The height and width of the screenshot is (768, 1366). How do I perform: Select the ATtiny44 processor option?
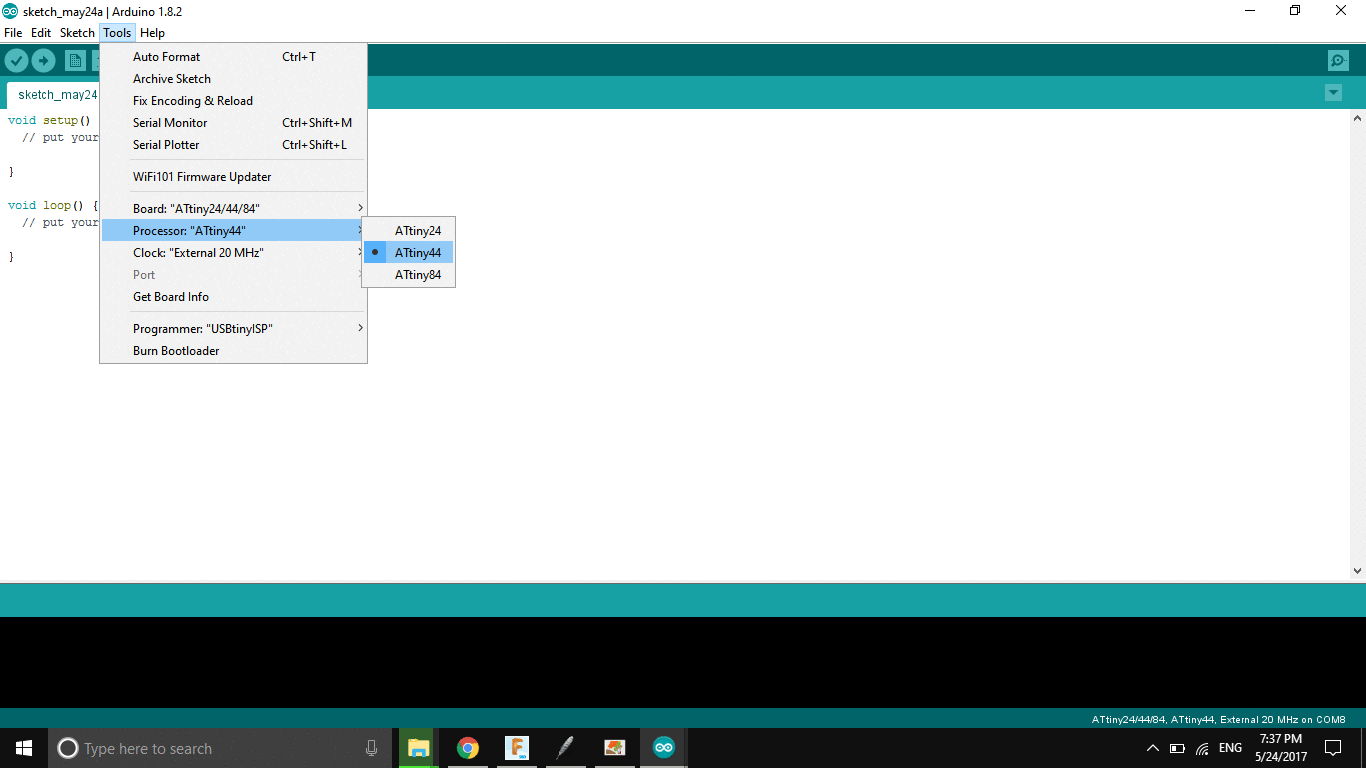pos(408,253)
